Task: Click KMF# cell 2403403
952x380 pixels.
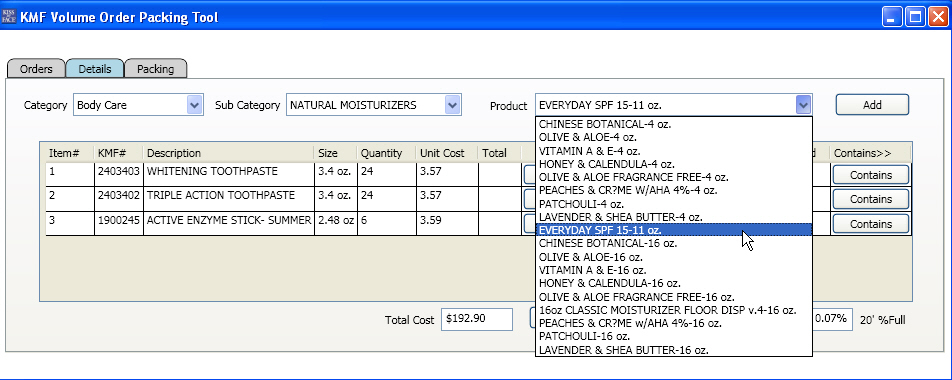Action: point(119,175)
